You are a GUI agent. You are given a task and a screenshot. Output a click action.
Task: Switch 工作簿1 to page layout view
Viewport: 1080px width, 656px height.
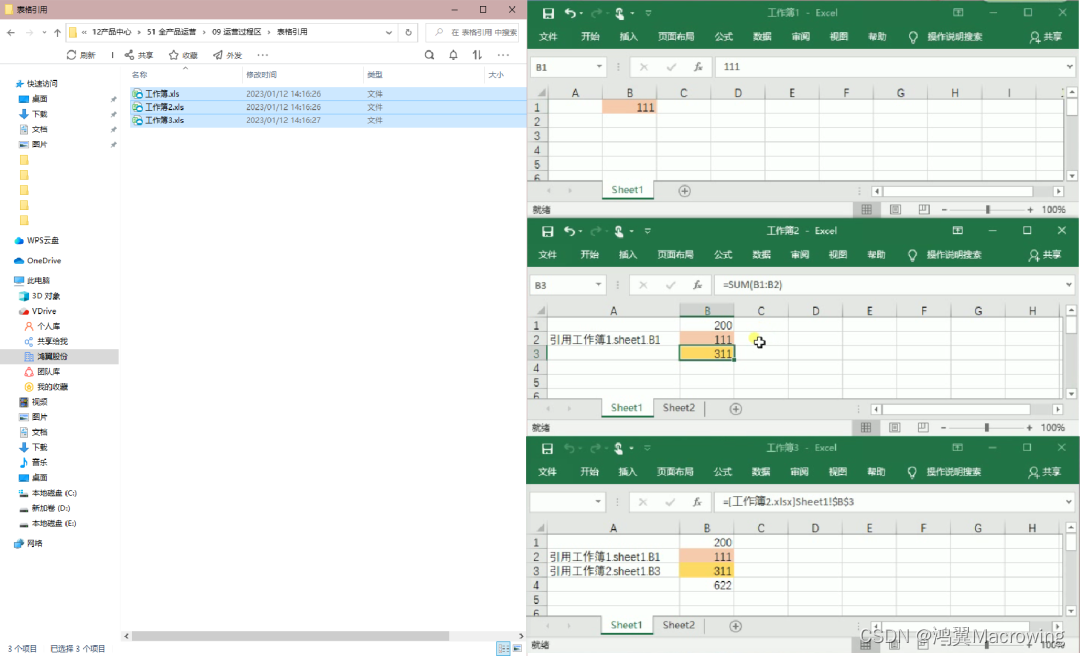coord(895,209)
